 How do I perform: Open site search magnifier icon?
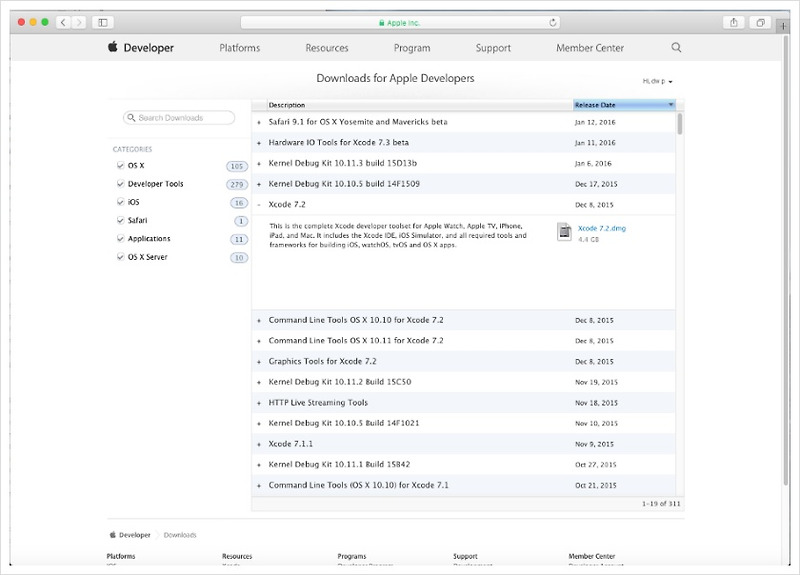pos(676,47)
